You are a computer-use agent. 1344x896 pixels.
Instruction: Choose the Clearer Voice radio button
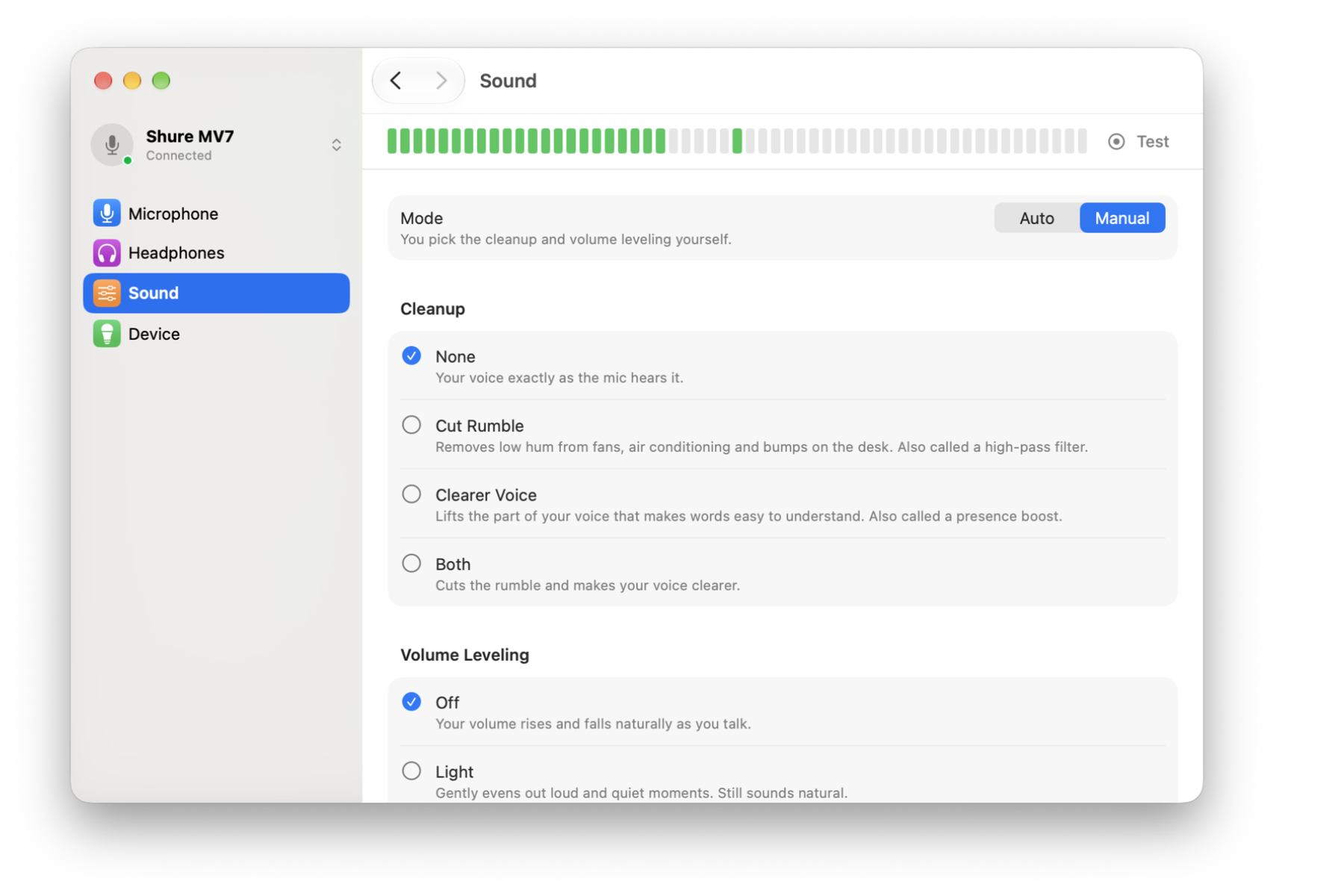coord(411,494)
